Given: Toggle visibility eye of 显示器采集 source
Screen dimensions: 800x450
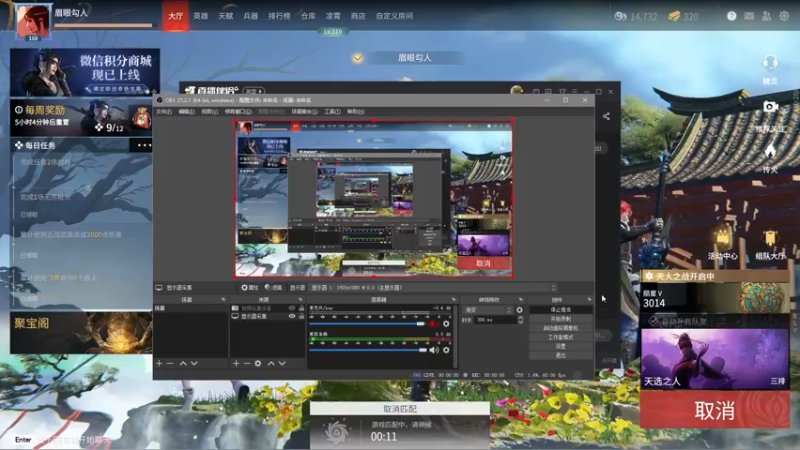Looking at the screenshot, I should click(292, 316).
